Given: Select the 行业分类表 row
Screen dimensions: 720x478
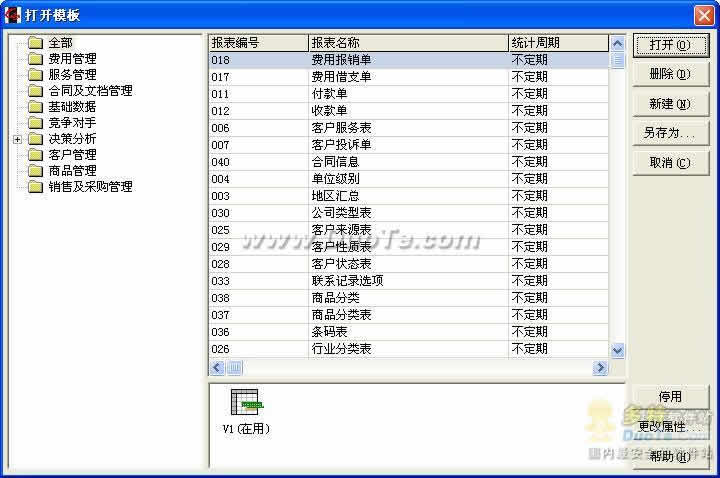Looking at the screenshot, I should click(x=409, y=349).
